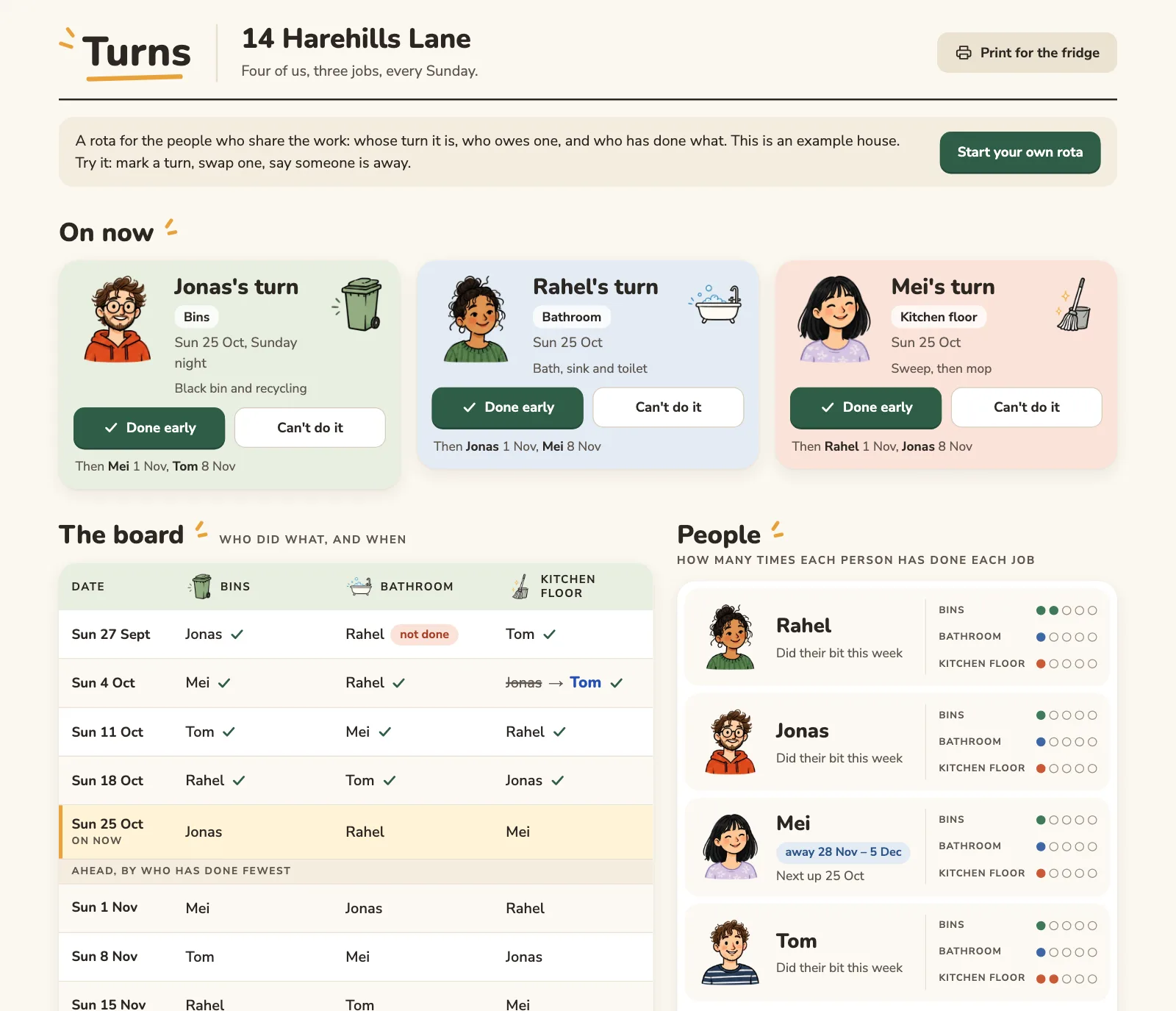Click the printer icon in Print for the fridge
Image resolution: width=1176 pixels, height=1011 pixels.
(x=964, y=53)
